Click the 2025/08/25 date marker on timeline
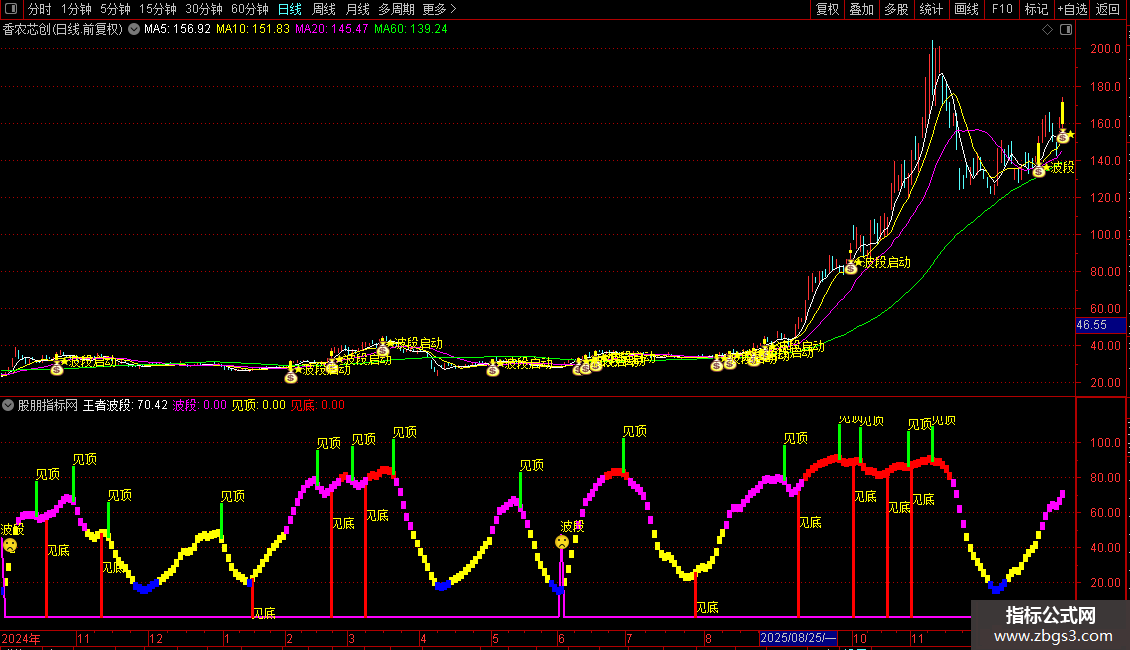Screen dimensions: 1130x650 (x=798, y=638)
